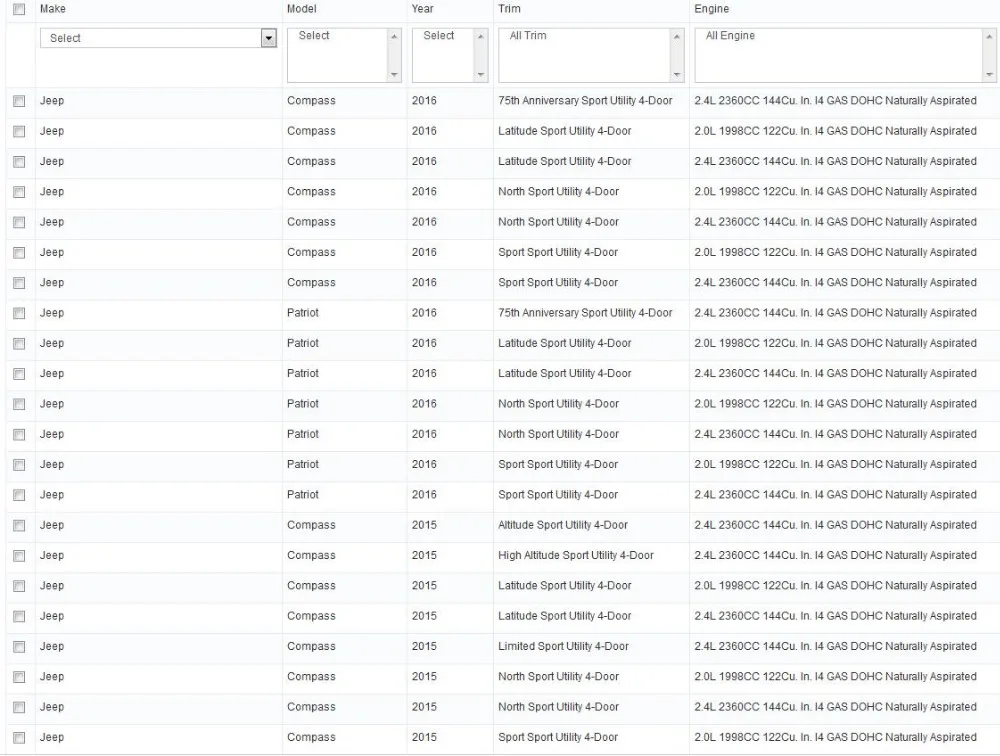Viewport: 1000px width, 756px height.
Task: Toggle the select-all checkbox in header row
Action: pos(19,9)
